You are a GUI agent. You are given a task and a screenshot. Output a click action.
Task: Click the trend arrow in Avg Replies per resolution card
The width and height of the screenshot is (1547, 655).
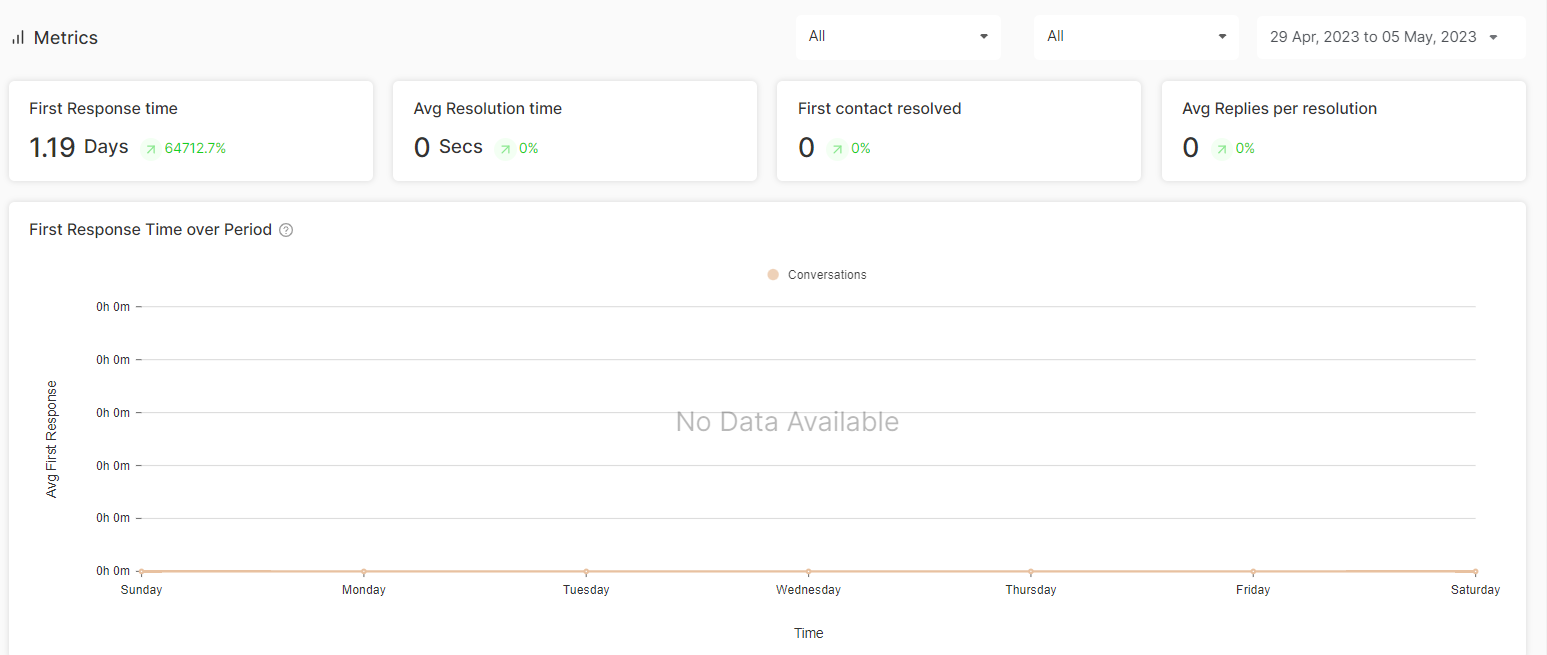pyautogui.click(x=1221, y=149)
